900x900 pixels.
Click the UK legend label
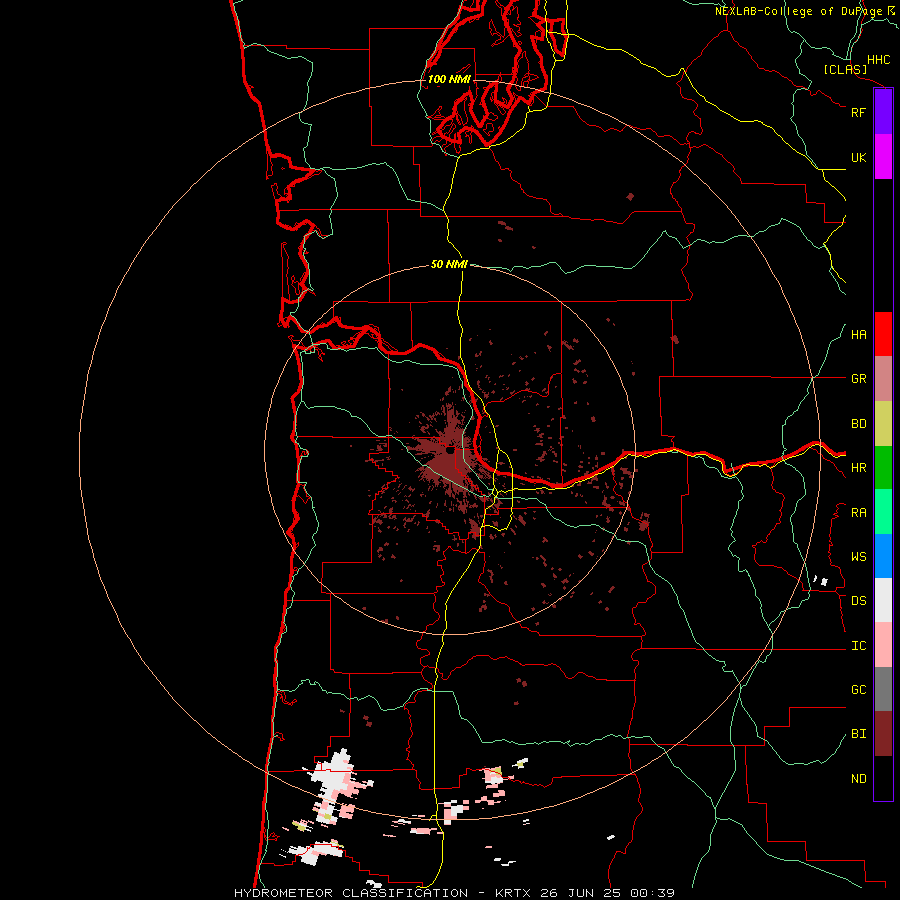[858, 157]
